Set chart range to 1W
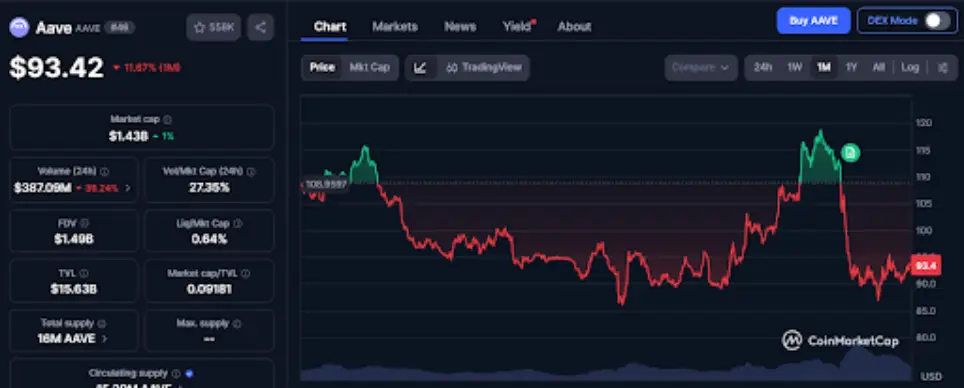 (795, 68)
